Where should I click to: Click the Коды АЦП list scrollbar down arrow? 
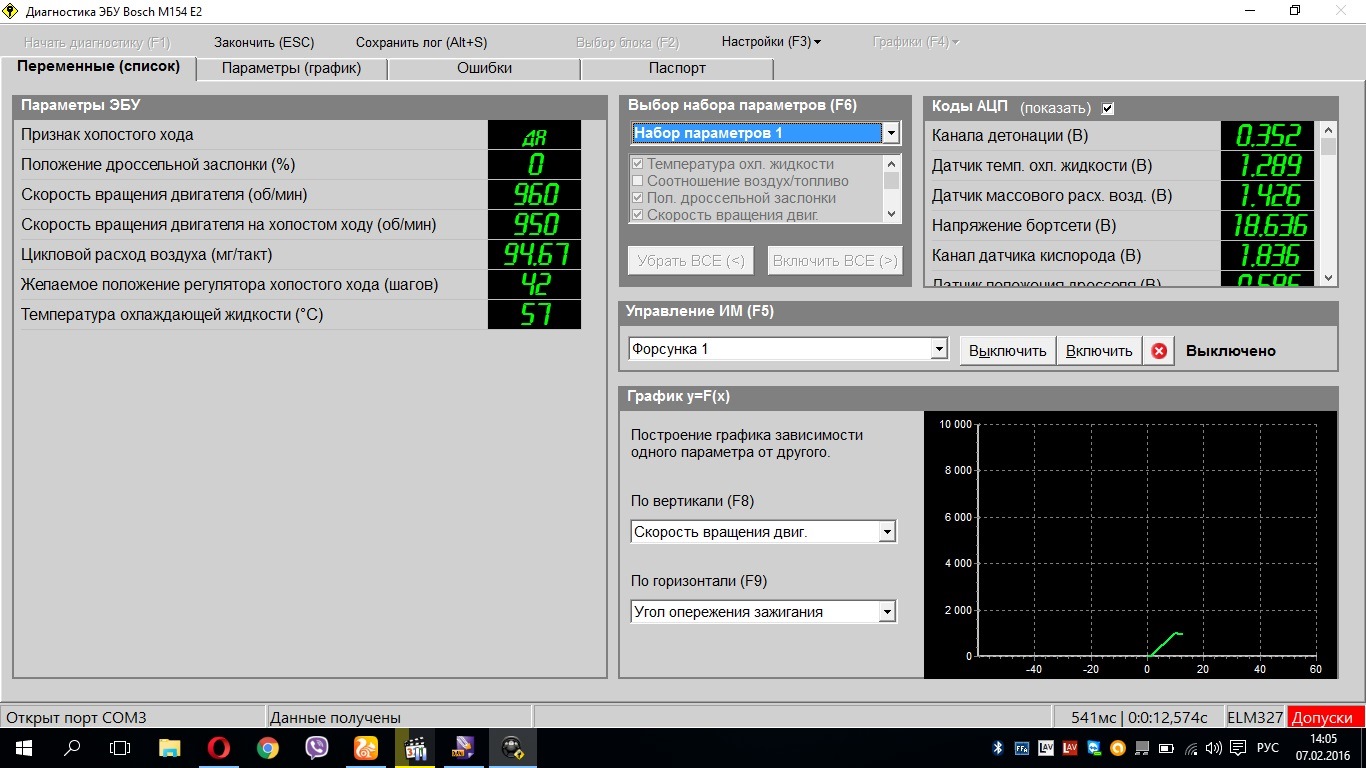pyautogui.click(x=1328, y=278)
